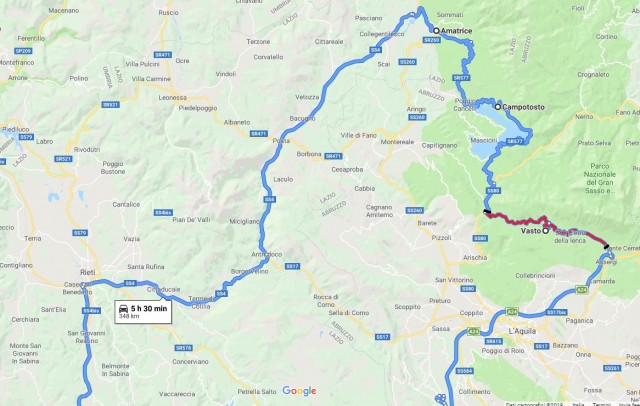Click the A24 green highway shield near Camarda

(582, 290)
